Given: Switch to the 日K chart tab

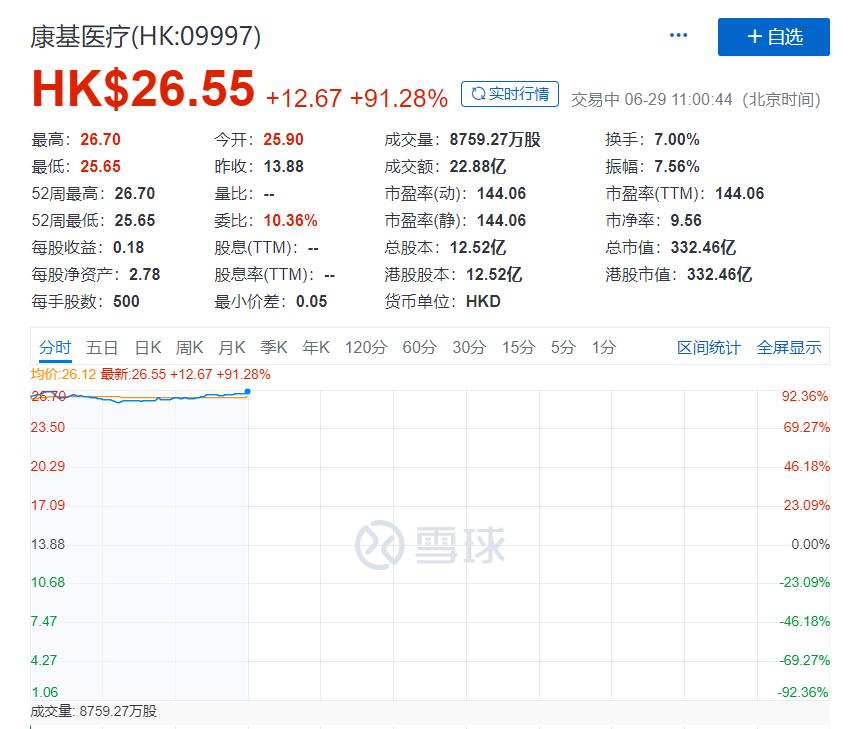Looking at the screenshot, I should pos(148,348).
